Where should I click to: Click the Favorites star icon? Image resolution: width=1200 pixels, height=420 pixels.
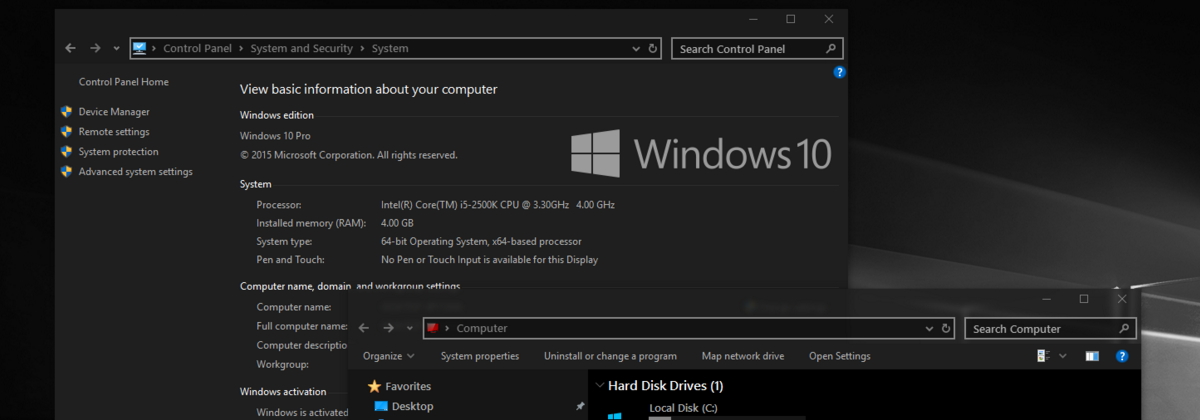374,386
